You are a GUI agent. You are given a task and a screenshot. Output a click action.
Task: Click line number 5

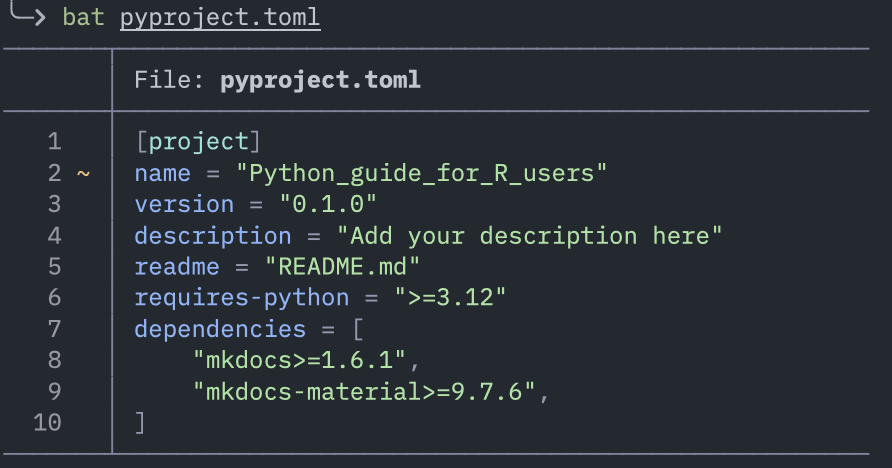click(x=55, y=267)
